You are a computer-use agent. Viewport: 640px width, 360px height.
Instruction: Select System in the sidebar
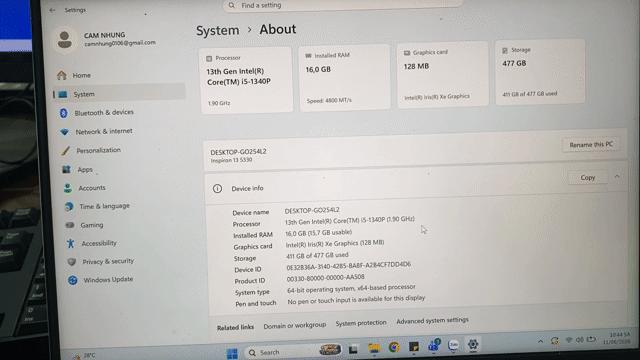pyautogui.click(x=119, y=94)
